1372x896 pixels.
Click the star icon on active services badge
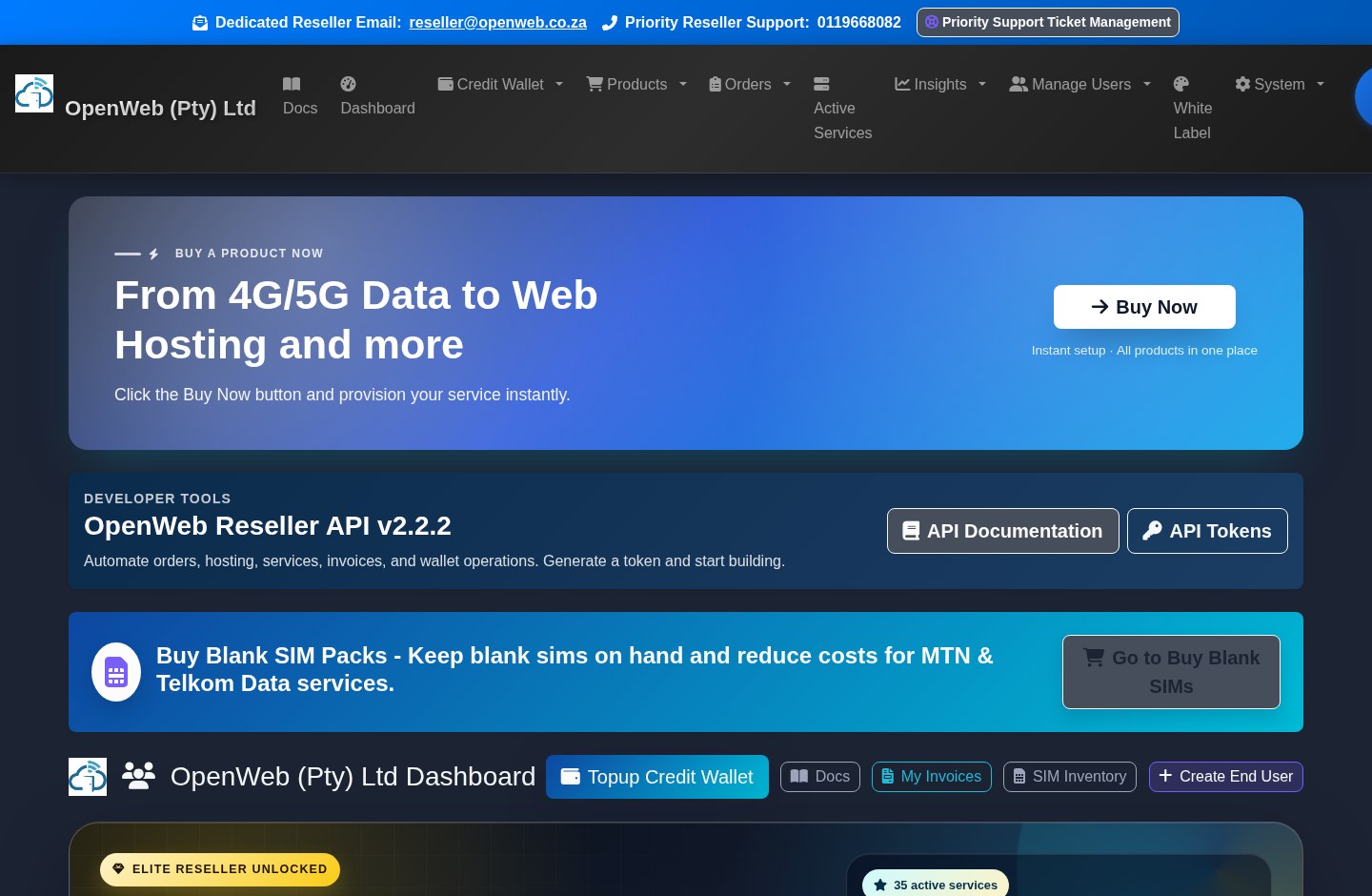point(880,885)
